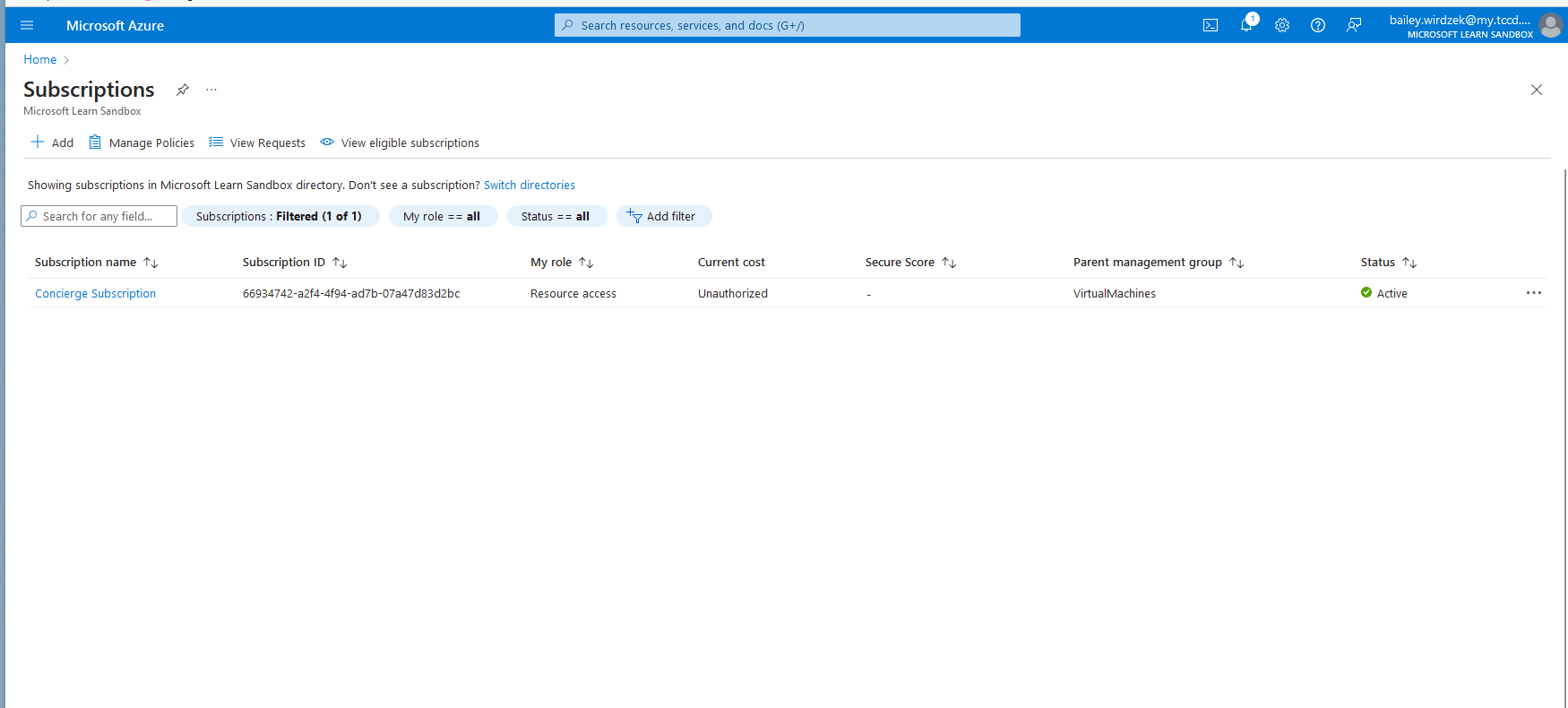This screenshot has height=708, width=1568.
Task: Focus the Search for any field box
Action: (x=99, y=216)
